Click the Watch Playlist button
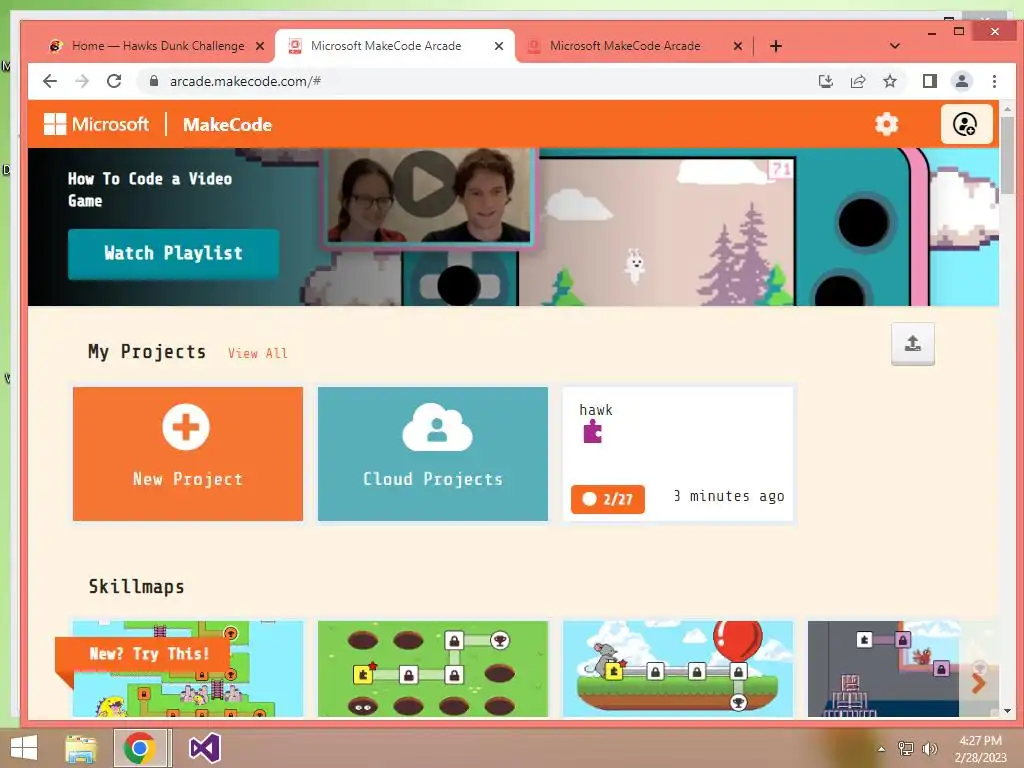 click(x=173, y=253)
